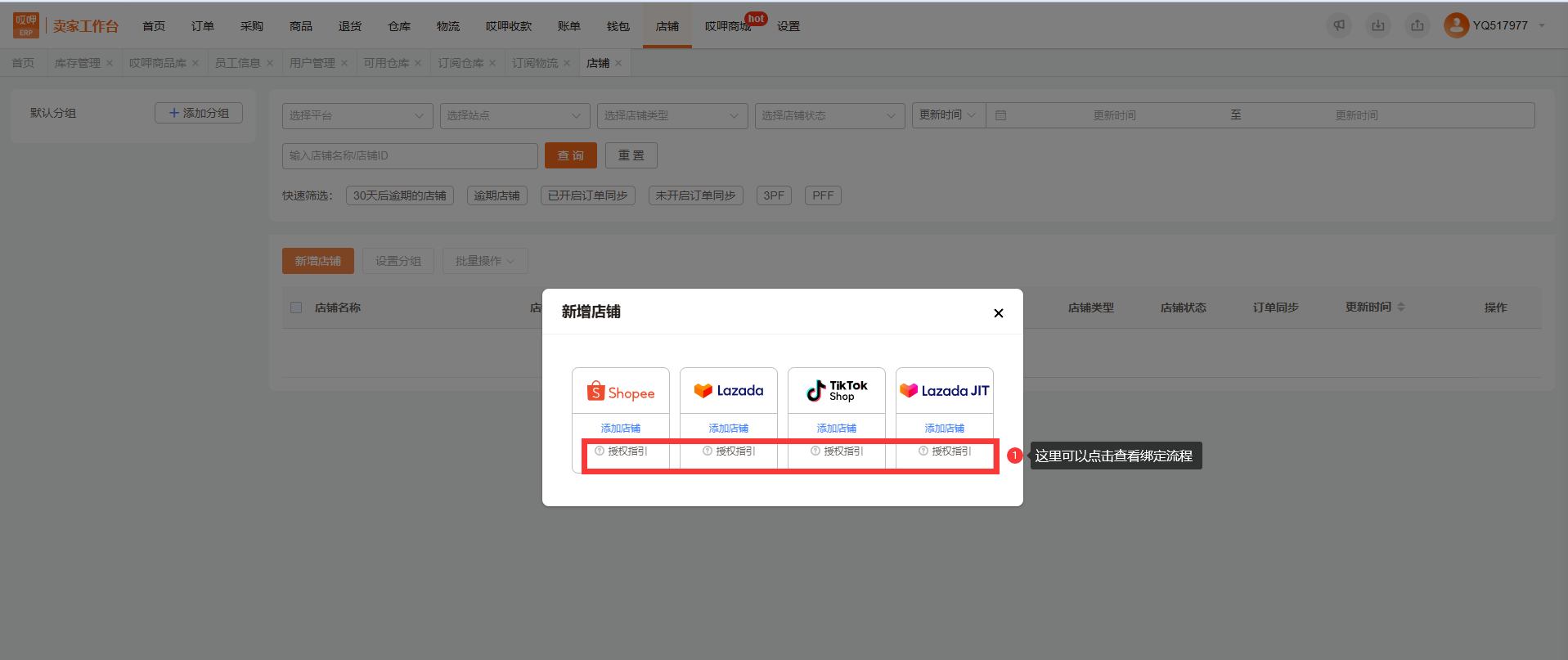
Task: Close the 订阅仓库 tab via its X
Action: click(x=492, y=63)
